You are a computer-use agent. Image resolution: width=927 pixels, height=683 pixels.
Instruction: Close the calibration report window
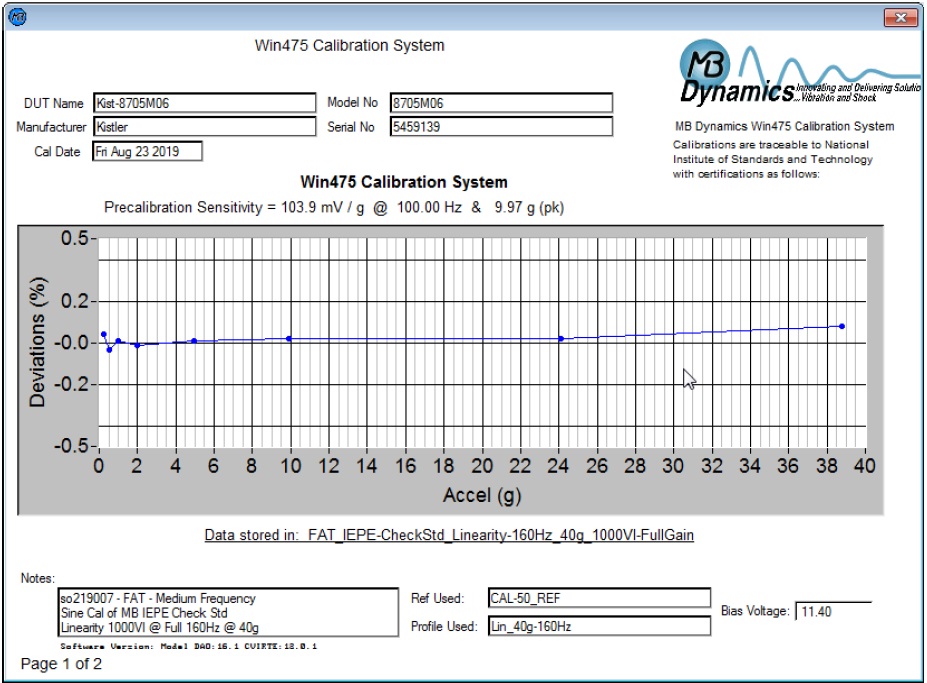[900, 17]
